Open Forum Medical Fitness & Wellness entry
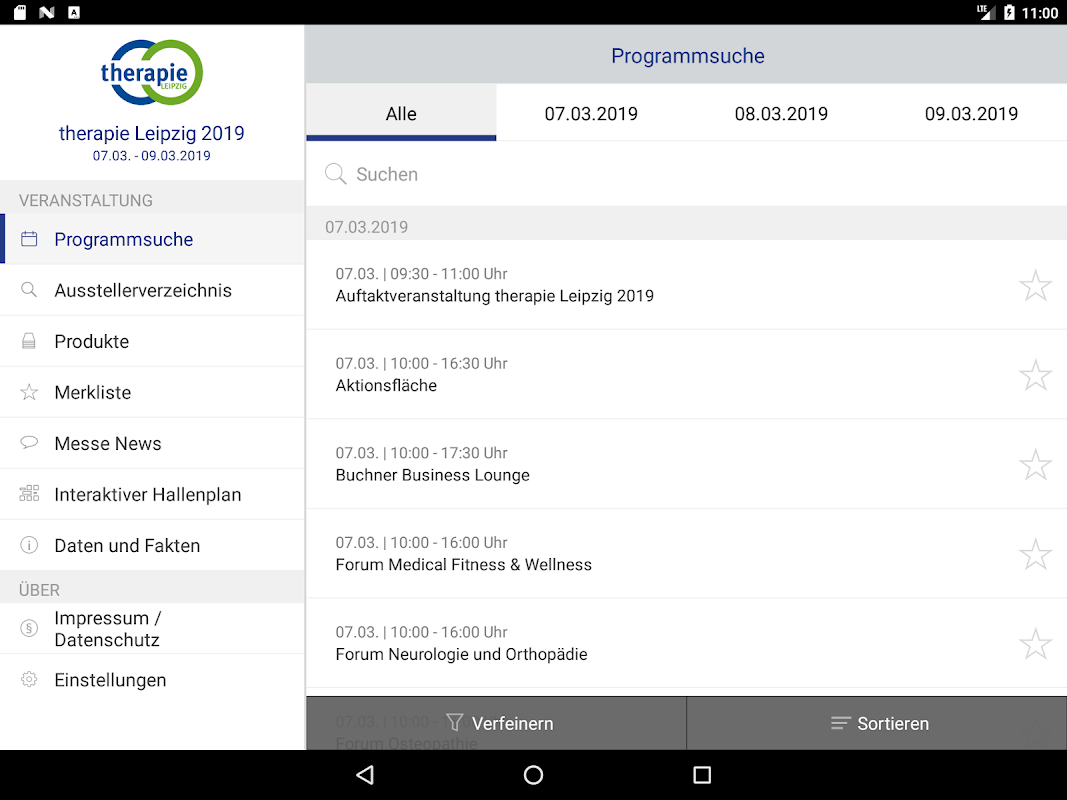 coord(687,554)
